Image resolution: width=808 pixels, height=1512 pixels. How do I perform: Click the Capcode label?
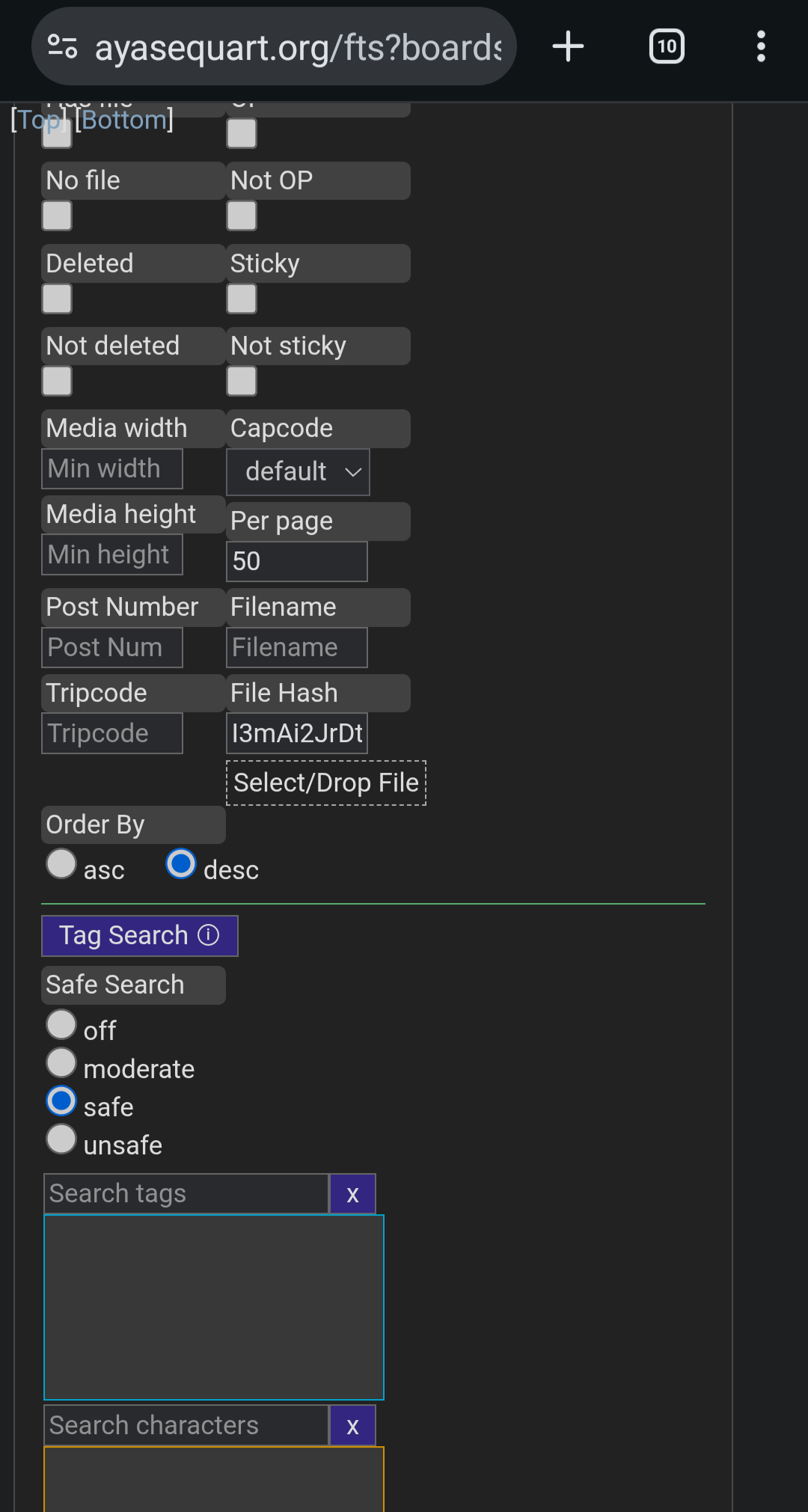pos(318,429)
